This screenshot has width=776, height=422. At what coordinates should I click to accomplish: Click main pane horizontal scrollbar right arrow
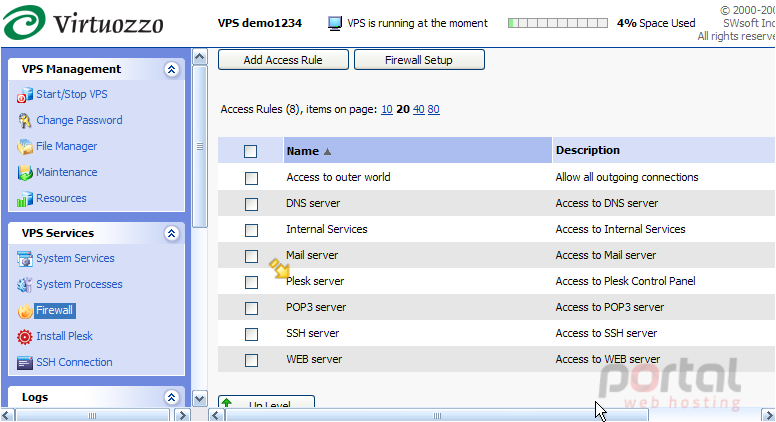coord(769,415)
